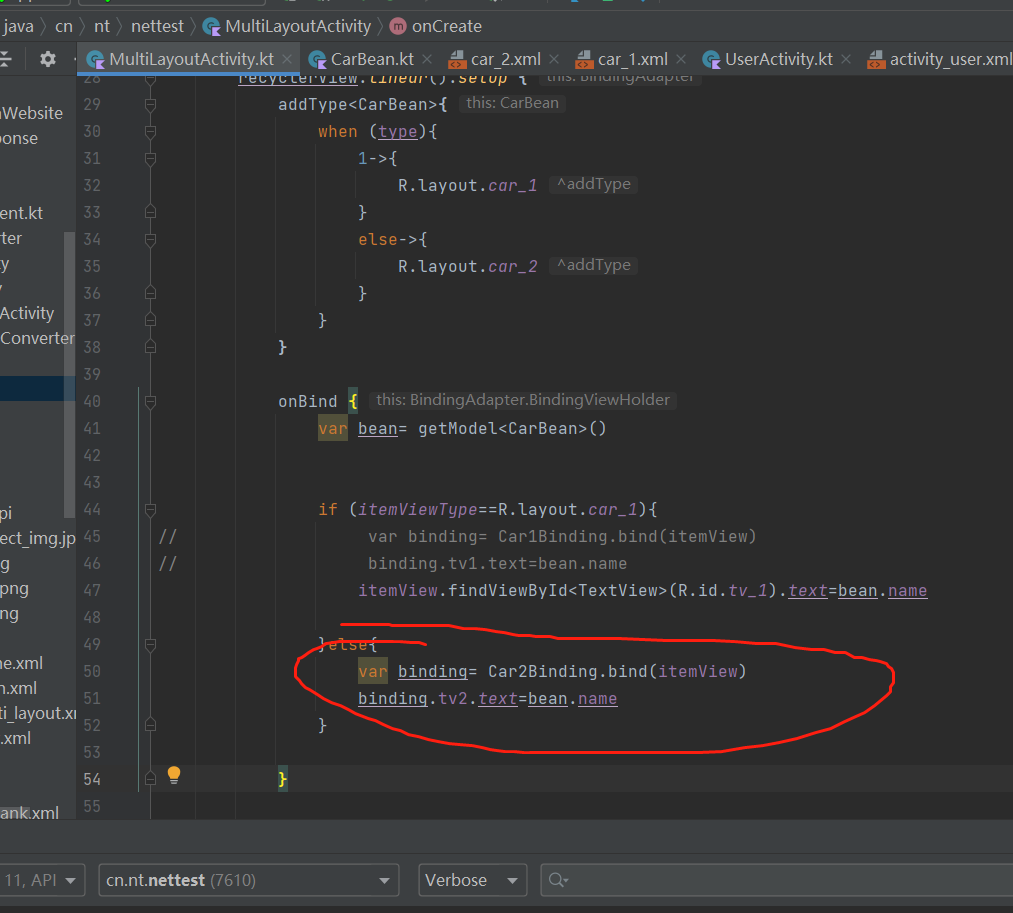This screenshot has width=1013, height=913.
Task: Click the itemViewType identifier on line 44
Action: point(417,510)
